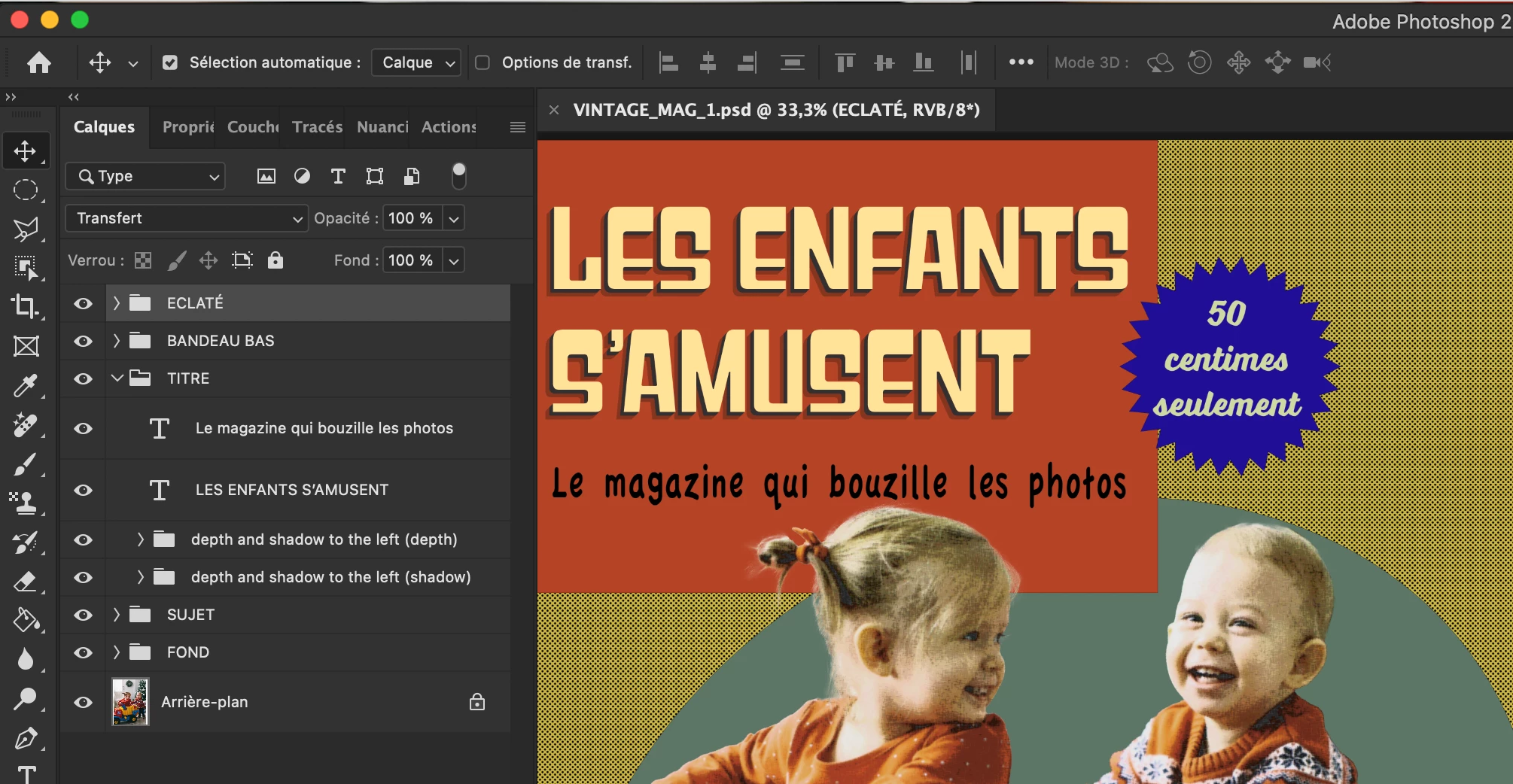Screen dimensions: 1513x784
Task: Hide the BANDEAU BAS group
Action: [x=83, y=341]
